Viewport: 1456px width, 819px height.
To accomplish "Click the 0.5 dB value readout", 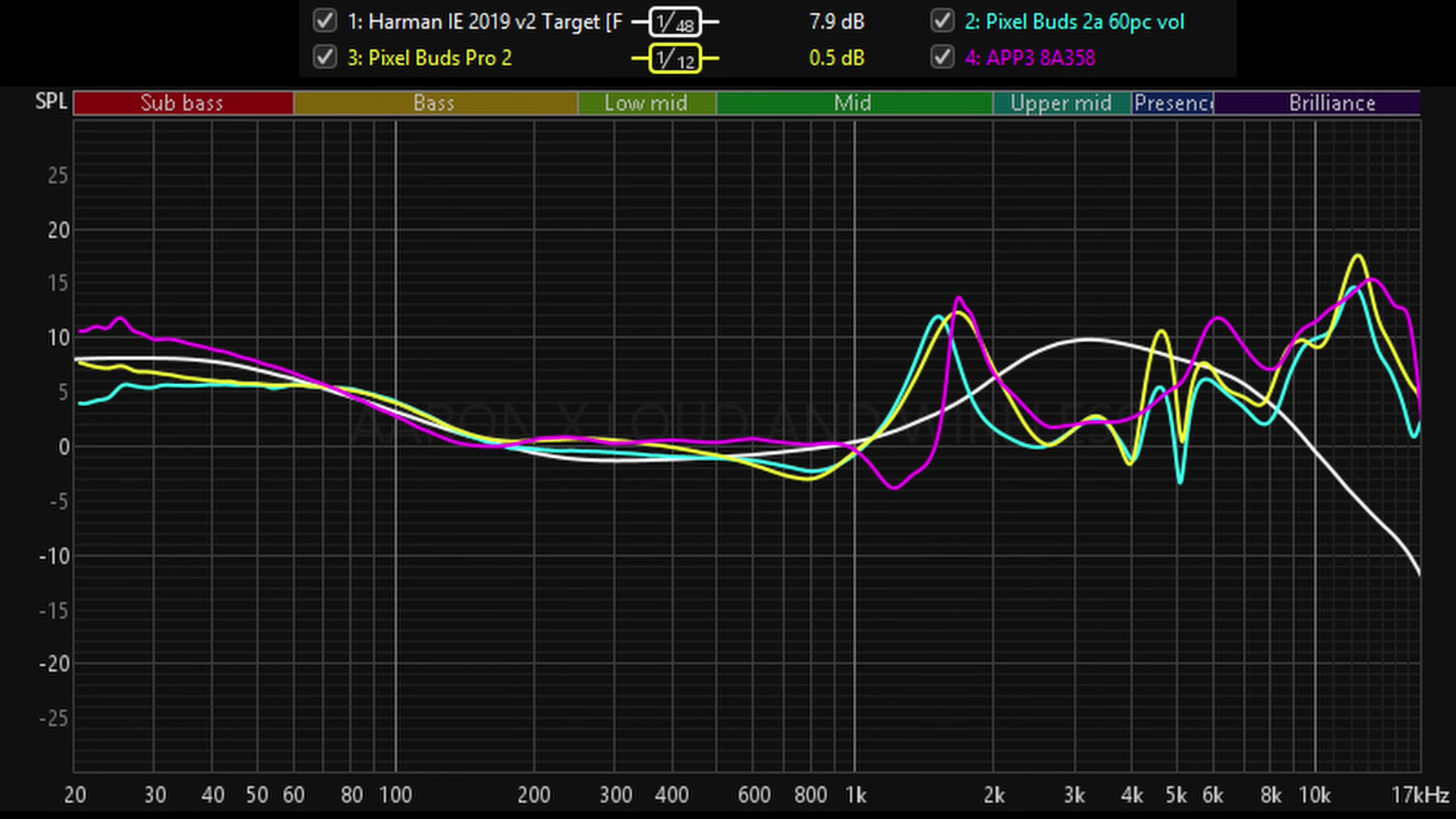I will click(836, 58).
